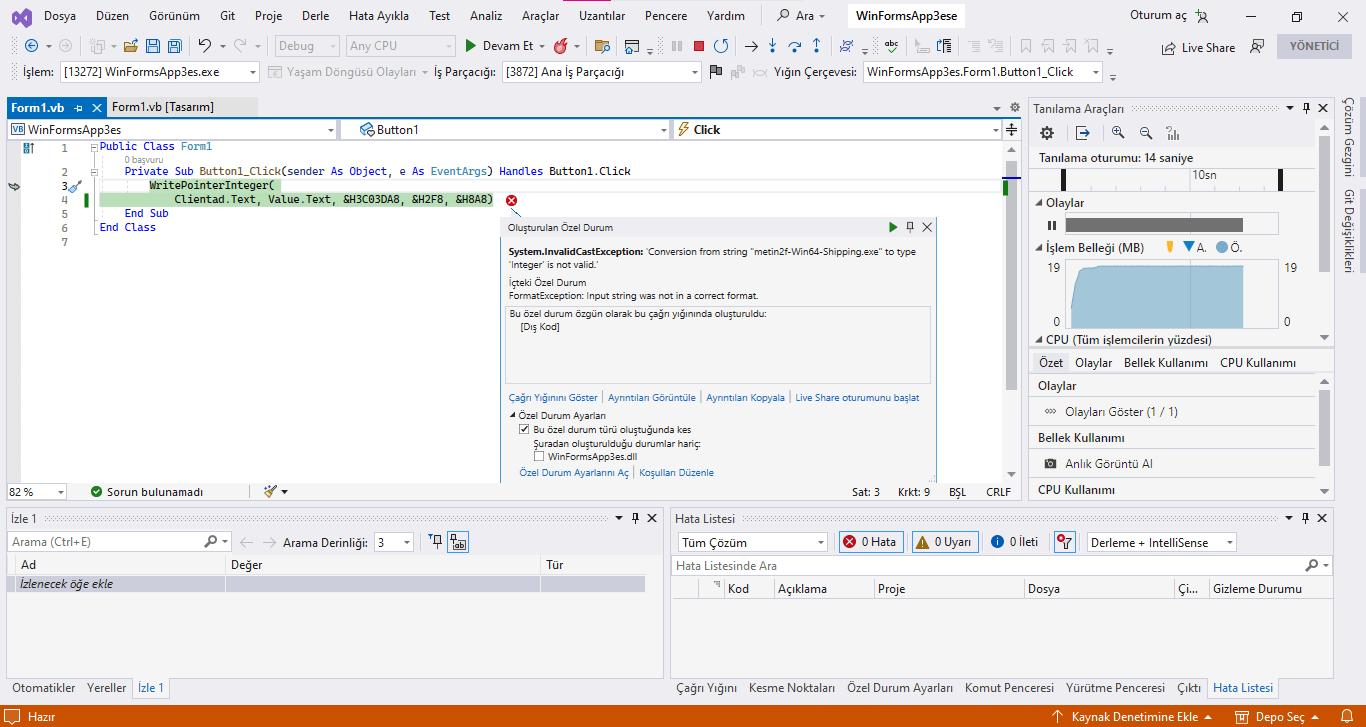The image size is (1366, 727).
Task: Switch to the Yereller tab
Action: pos(107,688)
